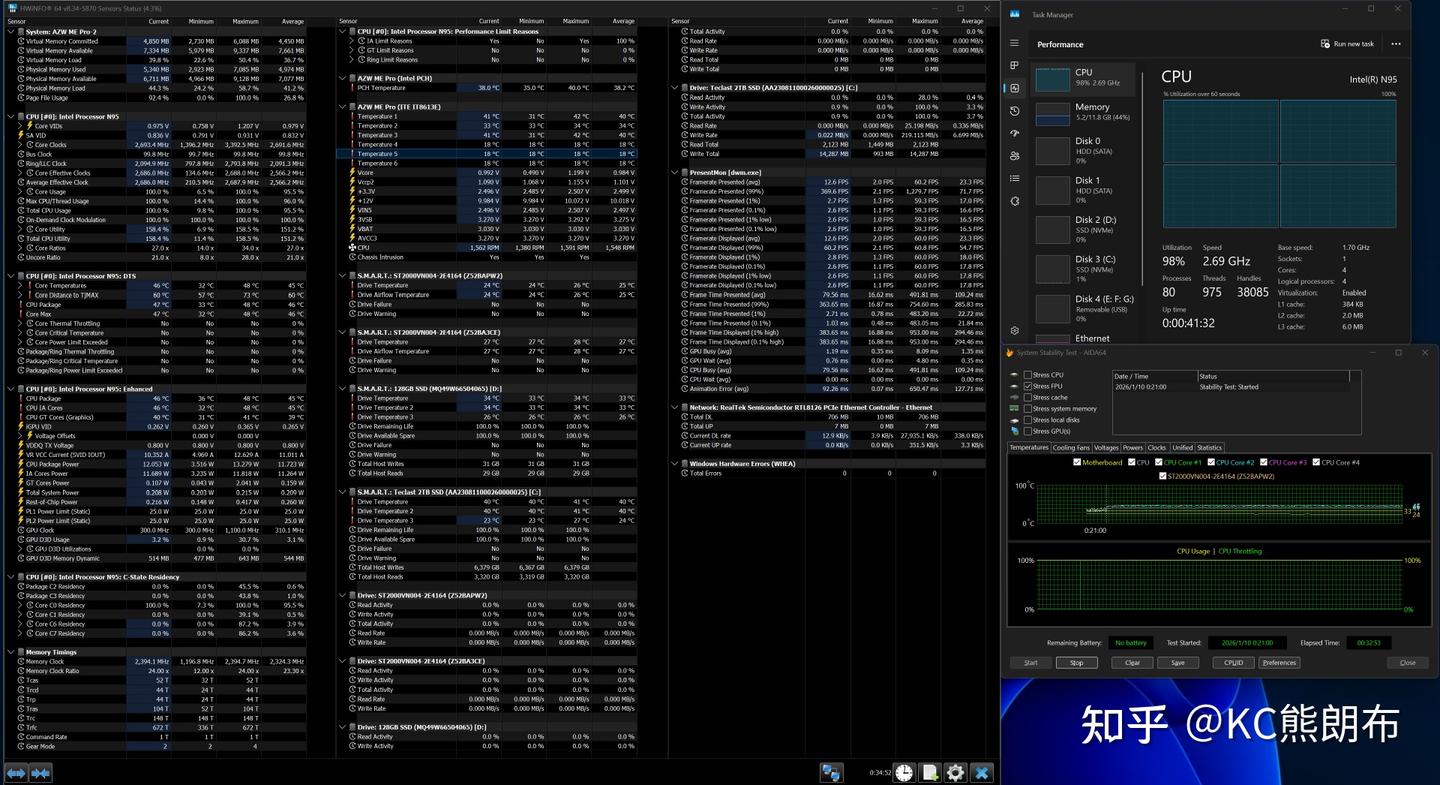This screenshot has width=1440, height=785.
Task: Click the three-dot more options in Task Manager
Action: pyautogui.click(x=1396, y=44)
